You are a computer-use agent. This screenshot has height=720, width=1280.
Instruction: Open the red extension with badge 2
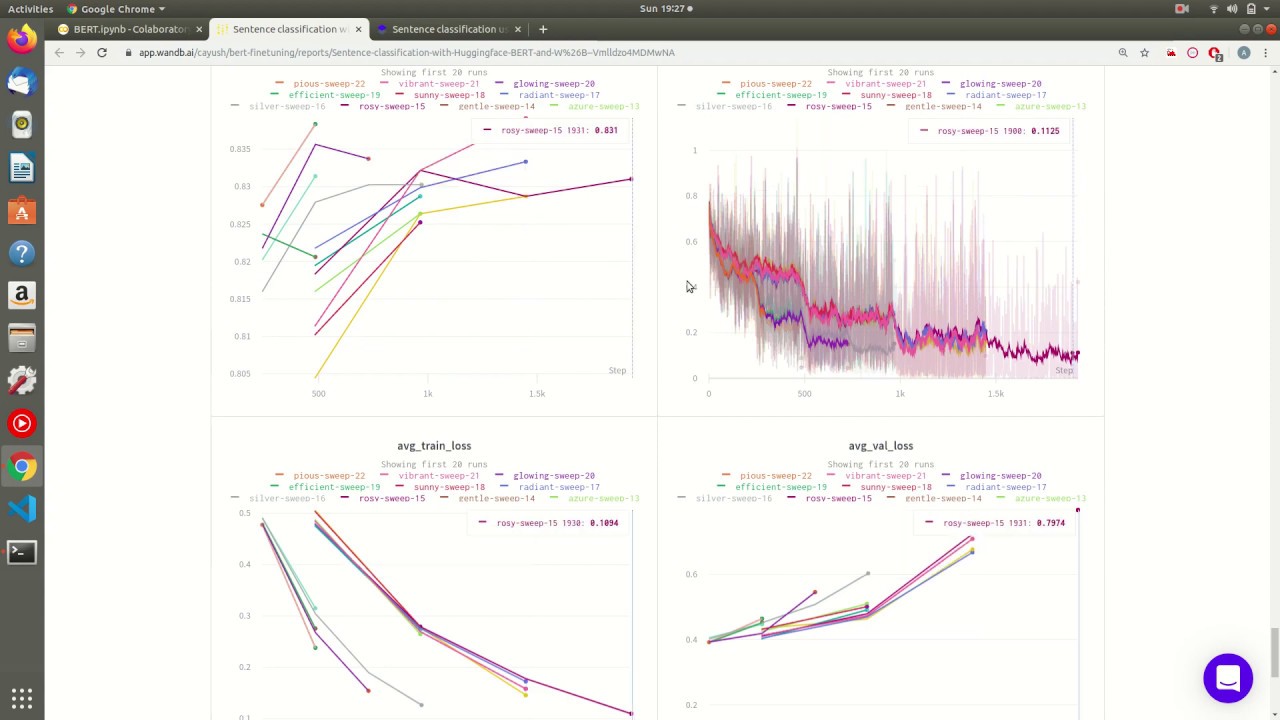1214,53
